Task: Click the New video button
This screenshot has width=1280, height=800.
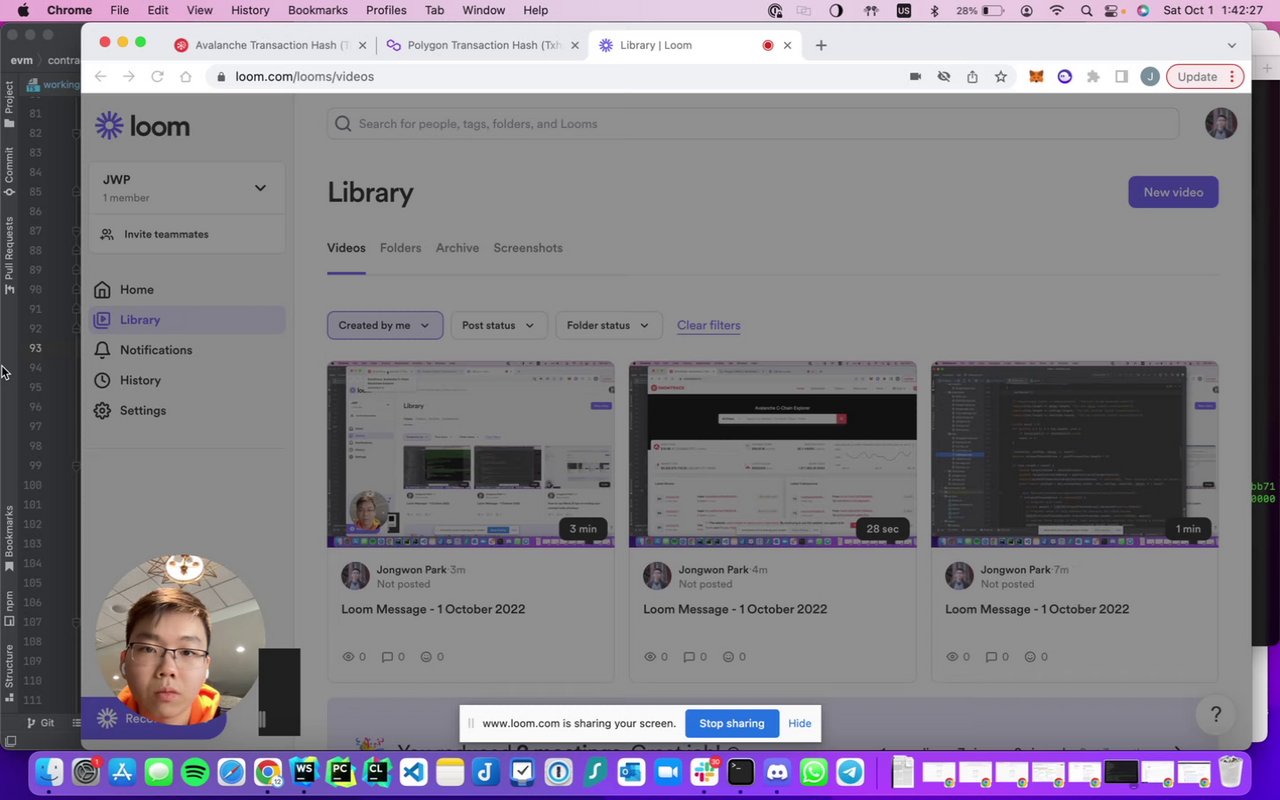Action: 1173,192
